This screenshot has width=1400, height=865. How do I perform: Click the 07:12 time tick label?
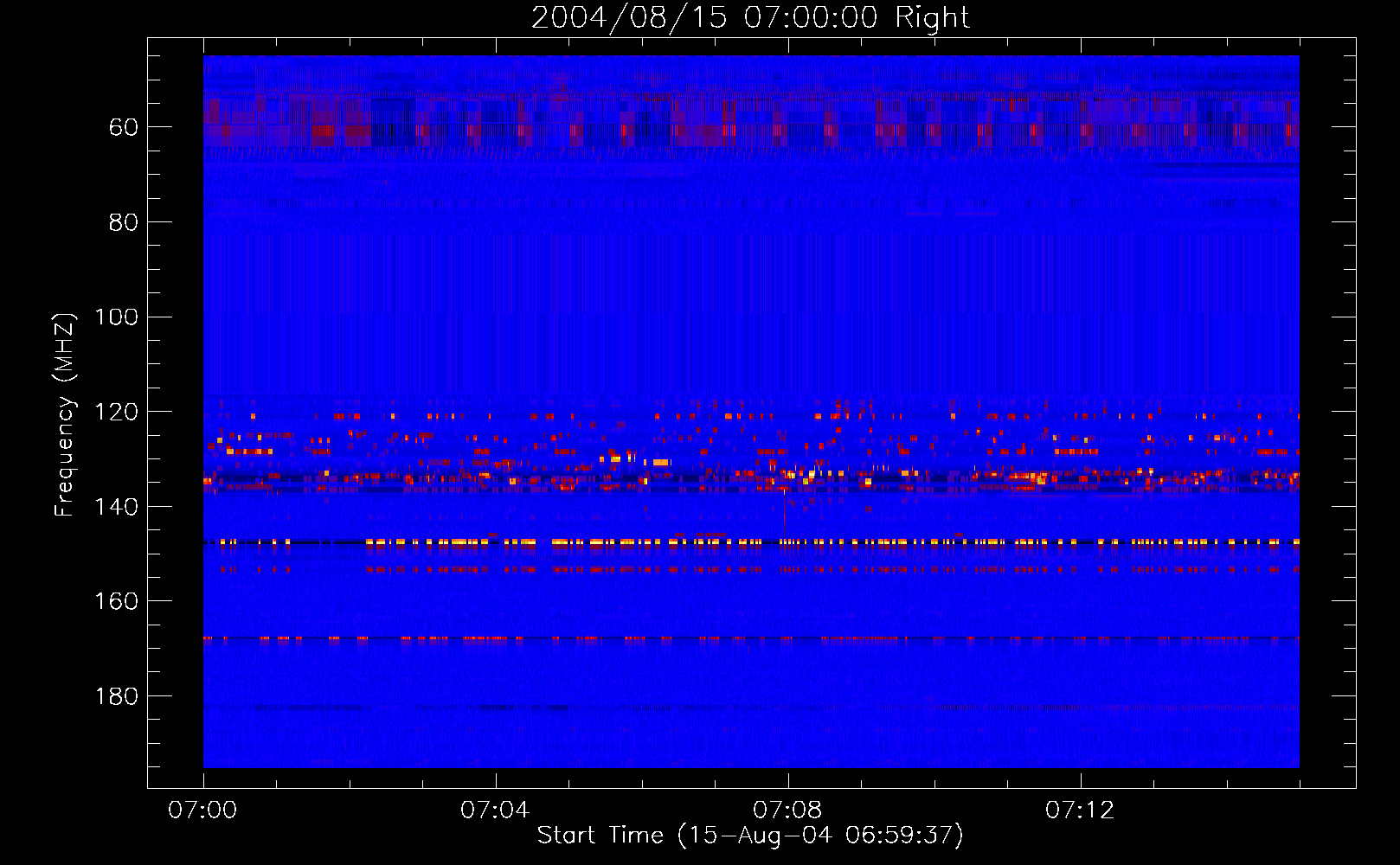1080,811
